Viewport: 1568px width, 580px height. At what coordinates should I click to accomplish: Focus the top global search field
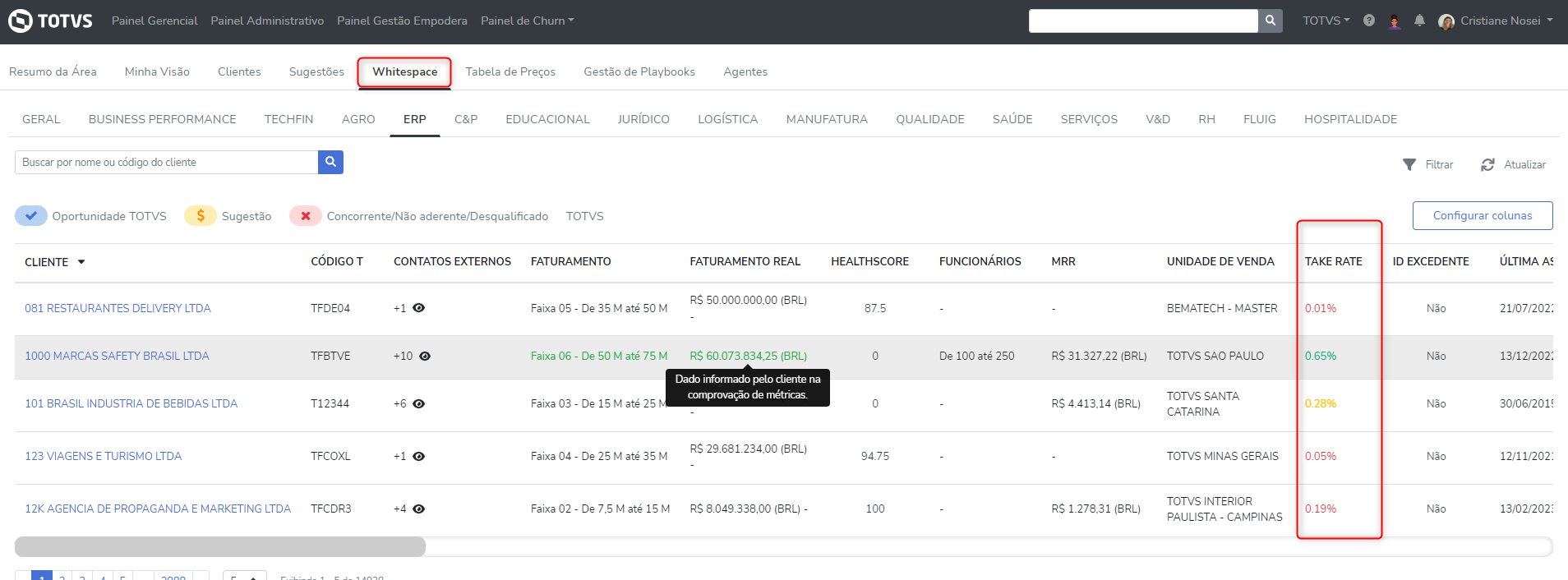click(x=1143, y=21)
